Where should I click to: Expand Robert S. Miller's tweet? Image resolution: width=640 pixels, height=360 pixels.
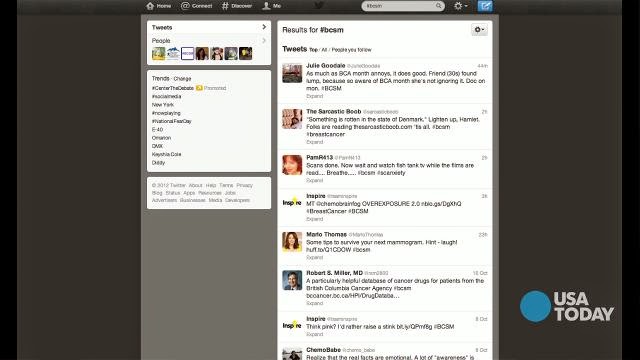314,303
